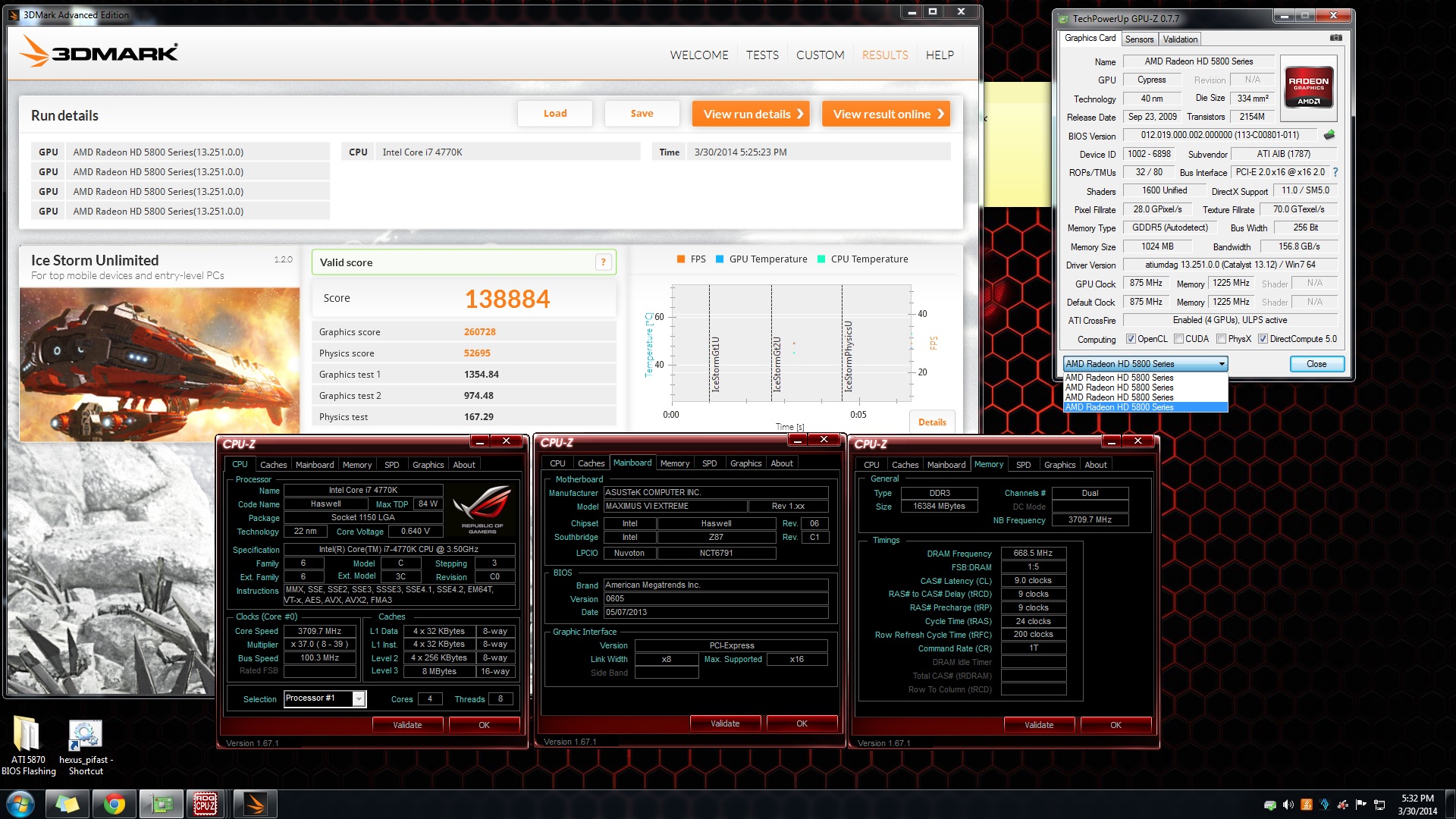Open the HELP tab in 3DMark
The width and height of the screenshot is (1456, 819).
click(x=940, y=55)
